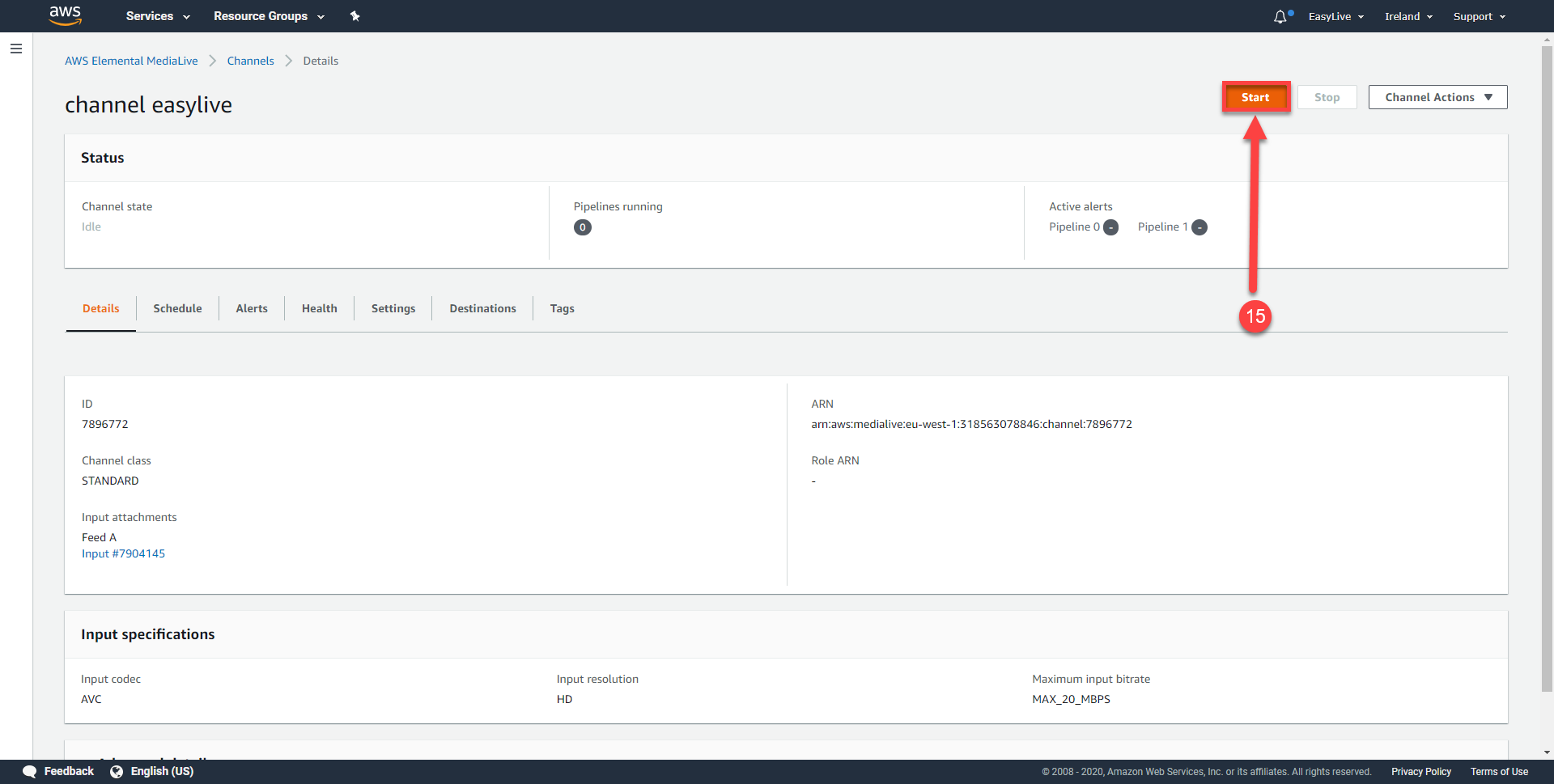Click the Status section heading
This screenshot has width=1554, height=784.
tap(102, 158)
